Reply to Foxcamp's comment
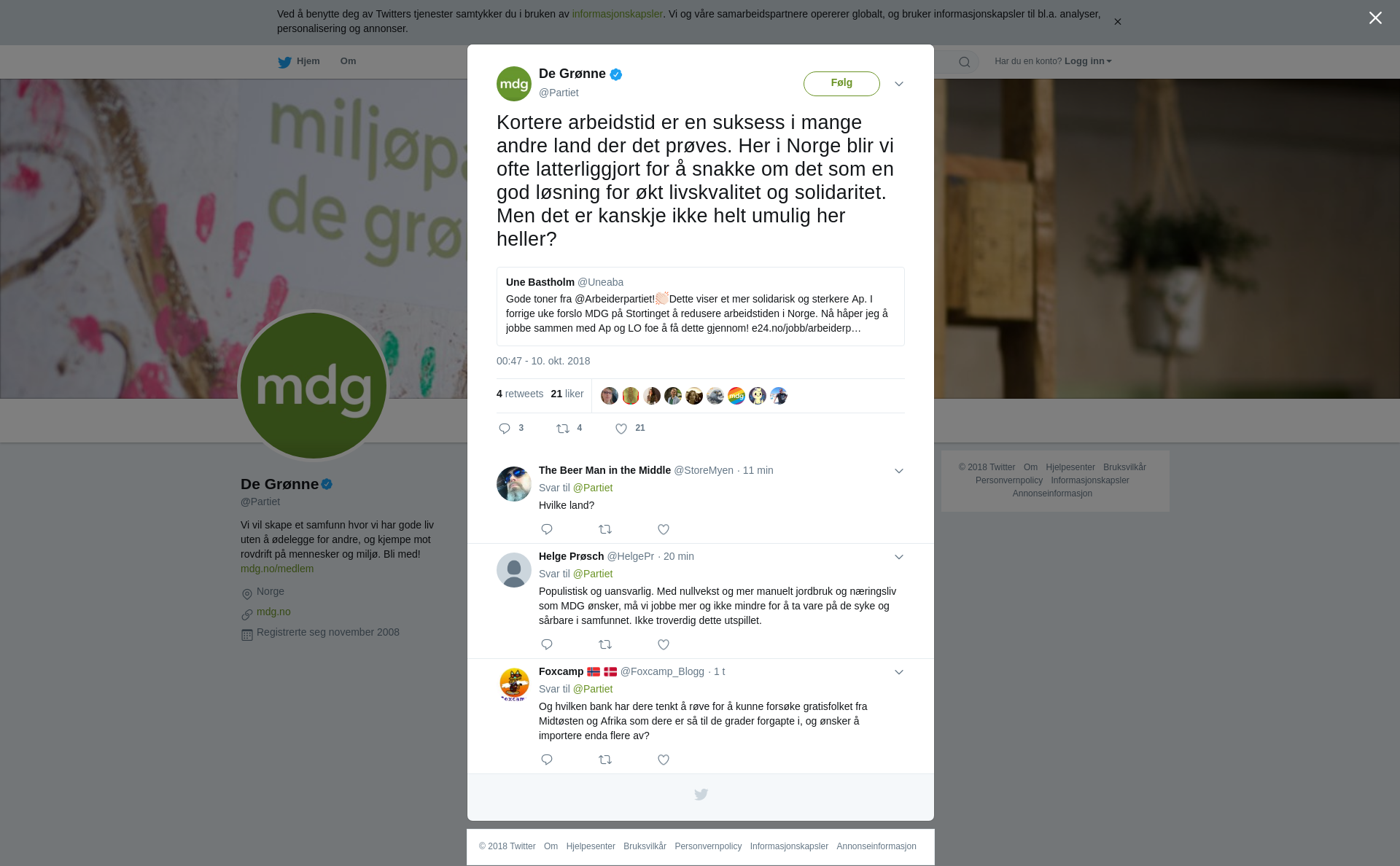 [x=547, y=760]
